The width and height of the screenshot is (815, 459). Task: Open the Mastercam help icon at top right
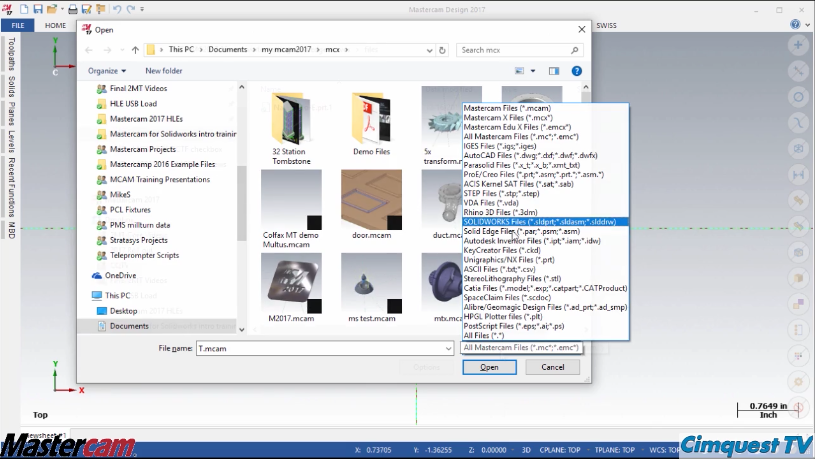click(x=795, y=24)
